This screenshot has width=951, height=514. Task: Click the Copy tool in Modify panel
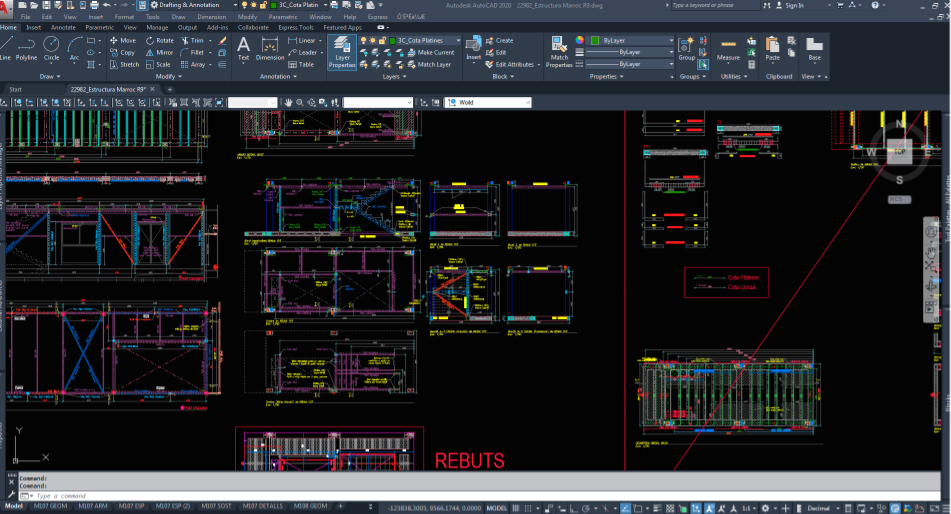[x=123, y=53]
